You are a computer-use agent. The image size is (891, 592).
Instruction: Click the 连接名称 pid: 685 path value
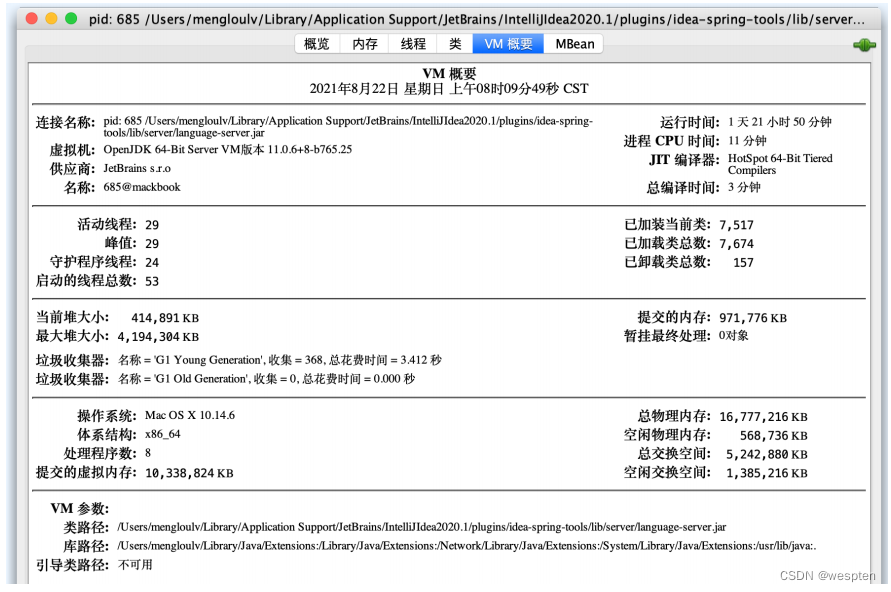pos(348,127)
